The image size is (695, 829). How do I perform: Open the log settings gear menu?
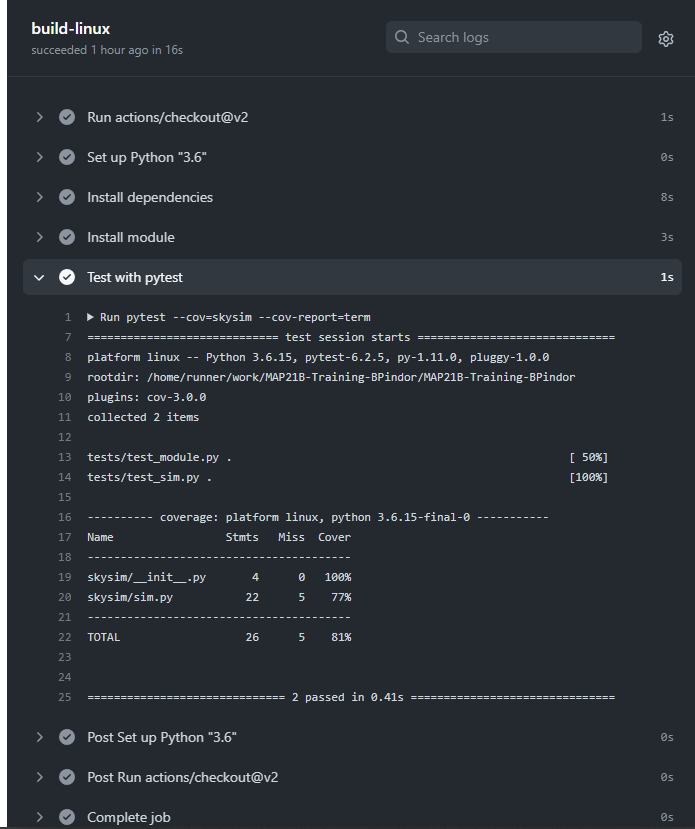click(666, 38)
